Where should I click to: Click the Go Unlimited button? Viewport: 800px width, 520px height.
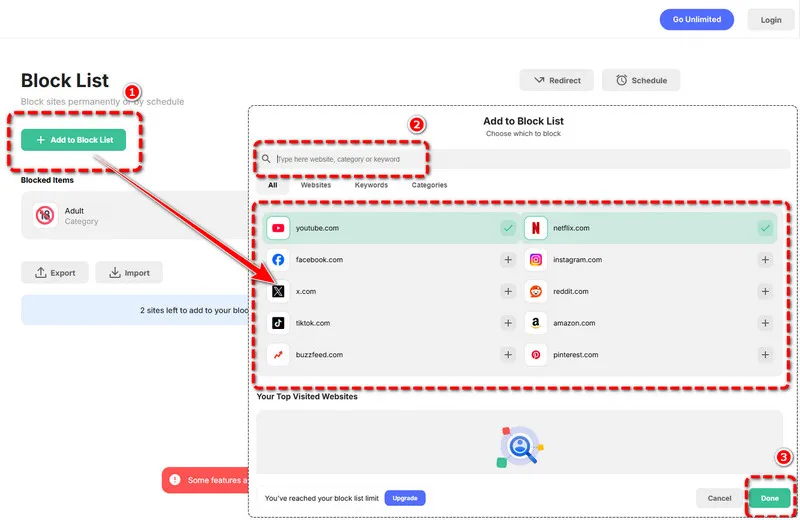(x=696, y=19)
